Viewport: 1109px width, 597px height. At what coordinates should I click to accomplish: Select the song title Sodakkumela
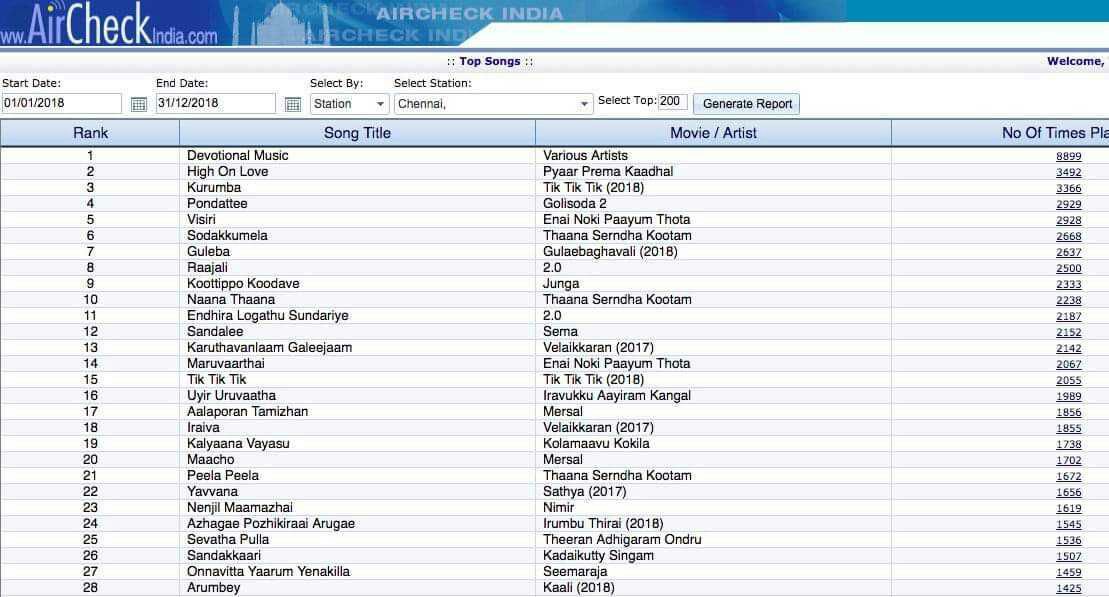(227, 236)
